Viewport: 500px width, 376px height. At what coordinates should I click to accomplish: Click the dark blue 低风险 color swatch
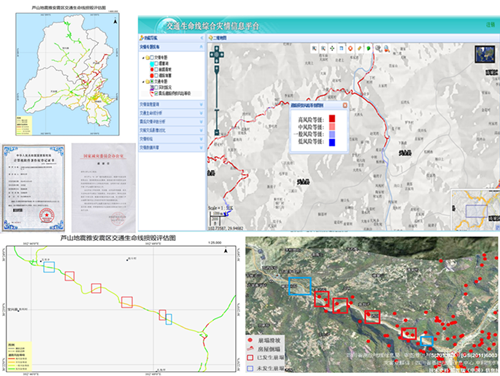[x=332, y=142]
